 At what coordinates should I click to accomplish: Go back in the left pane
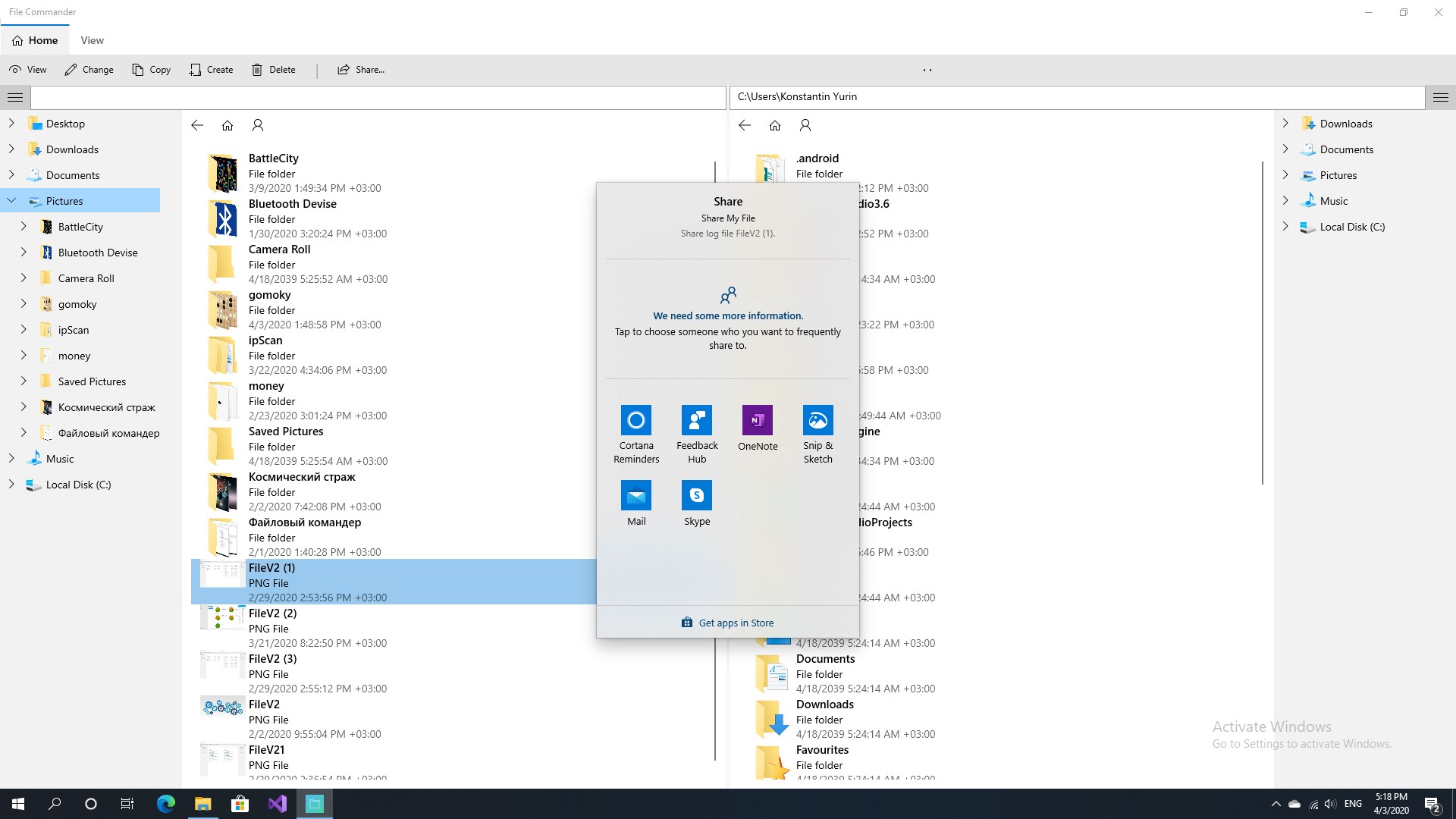pyautogui.click(x=197, y=125)
